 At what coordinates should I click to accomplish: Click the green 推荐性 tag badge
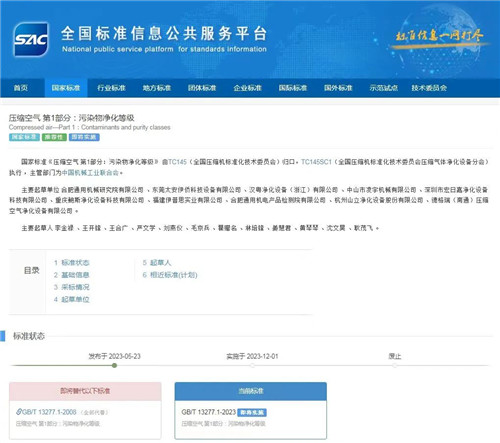(54, 137)
